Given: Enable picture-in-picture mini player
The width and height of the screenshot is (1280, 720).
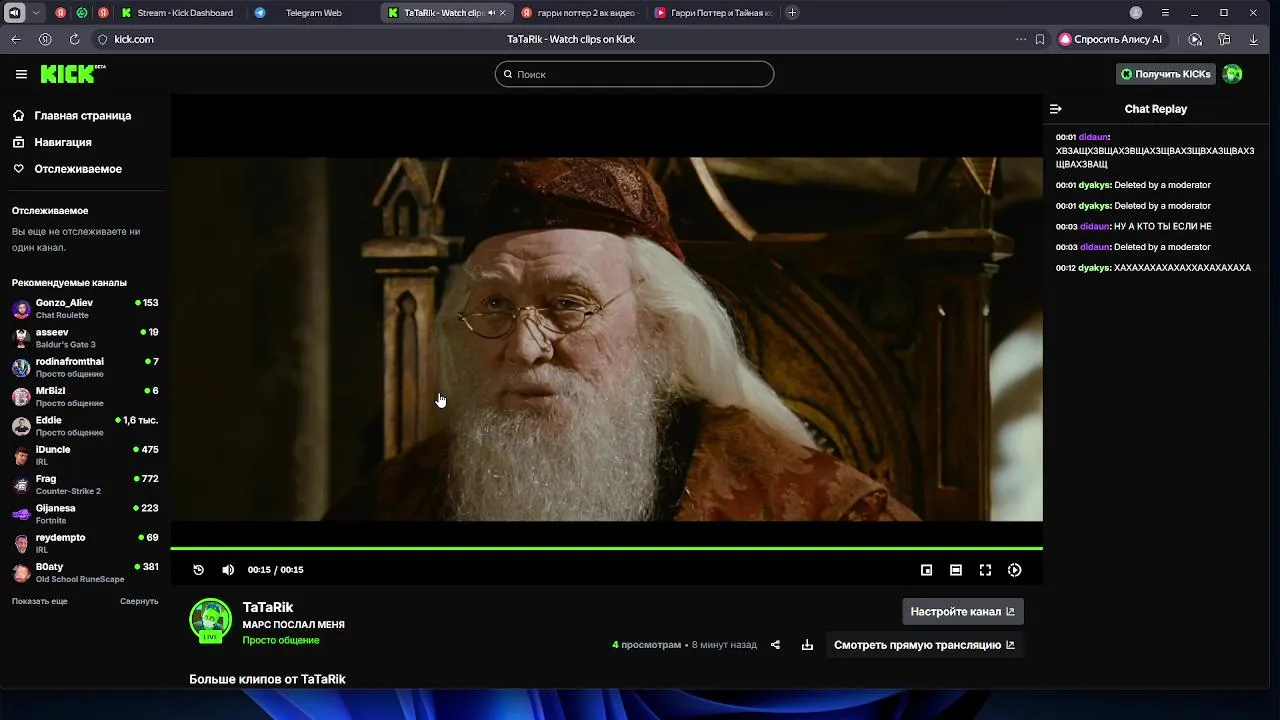Looking at the screenshot, I should point(926,570).
